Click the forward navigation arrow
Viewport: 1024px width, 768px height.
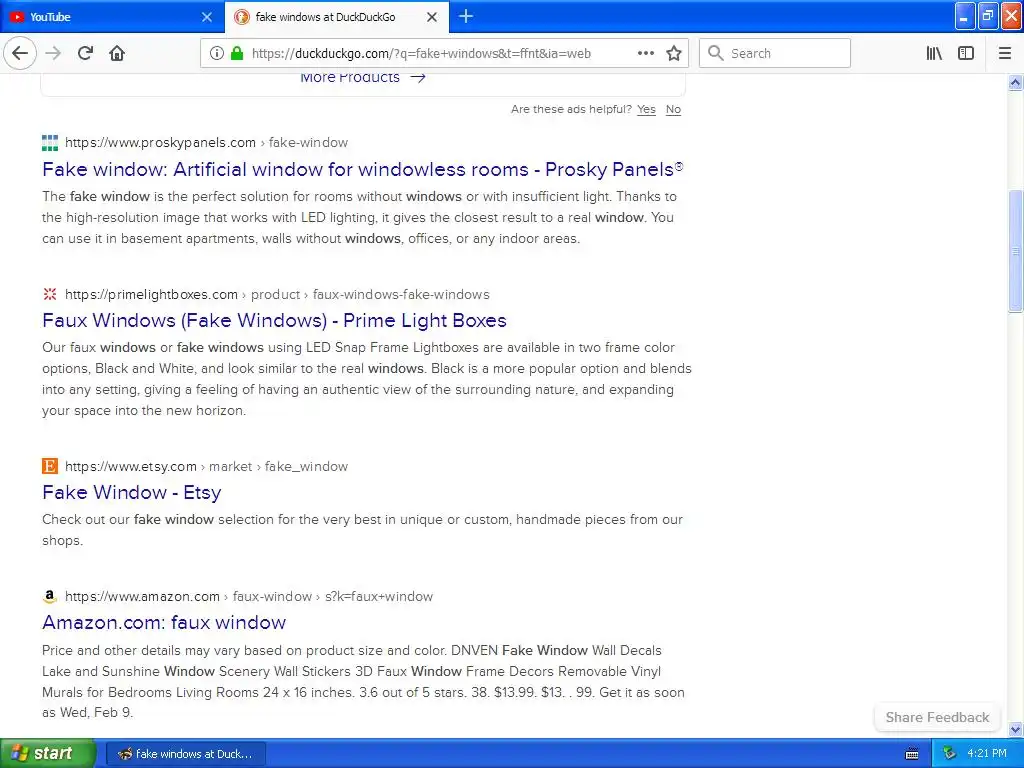(53, 53)
